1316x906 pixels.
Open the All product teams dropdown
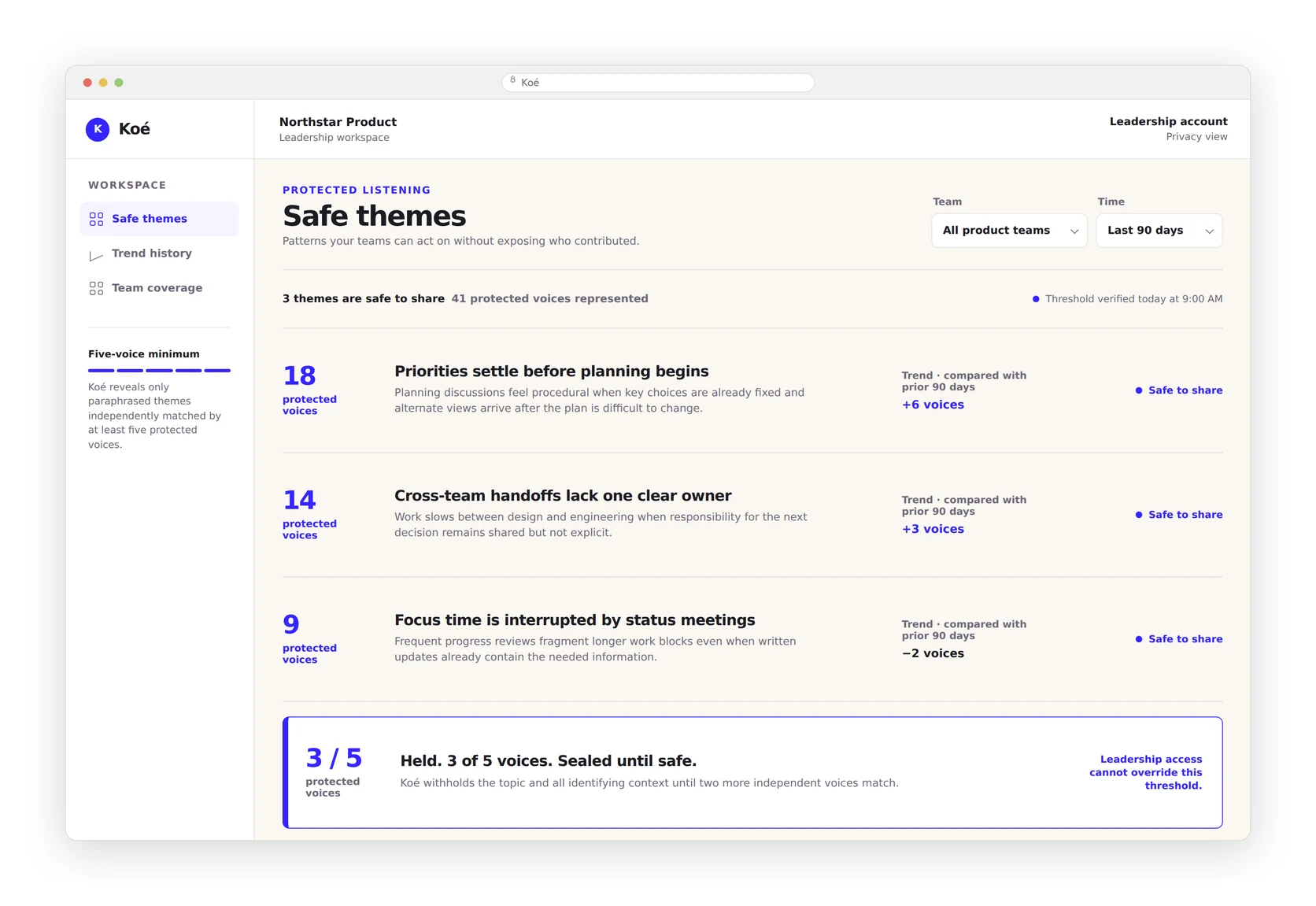point(1009,231)
